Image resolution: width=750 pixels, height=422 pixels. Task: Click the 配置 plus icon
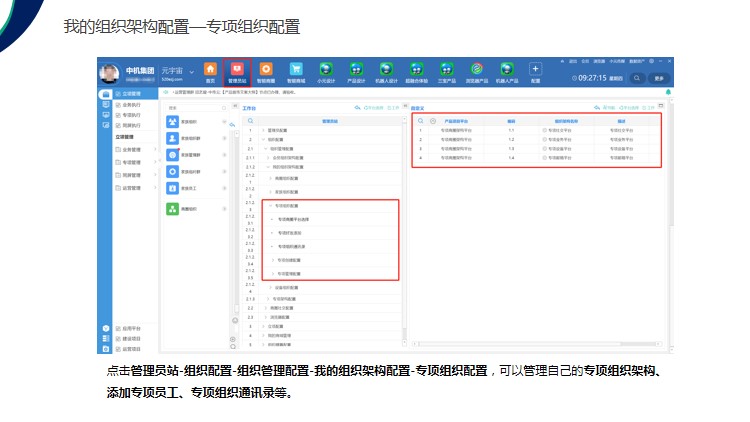[535, 71]
